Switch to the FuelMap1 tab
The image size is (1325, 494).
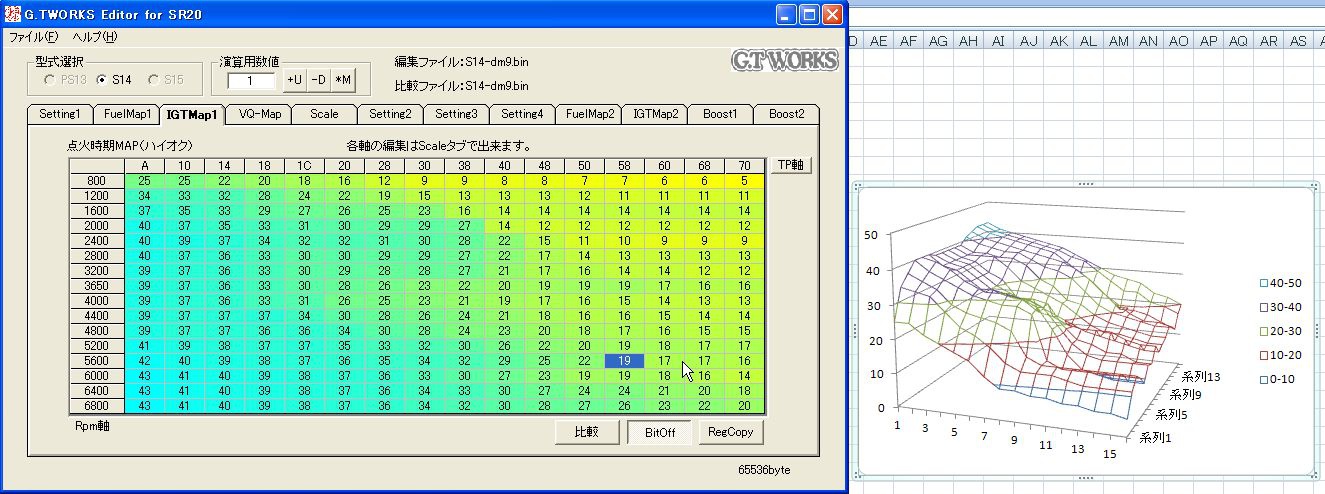[126, 114]
